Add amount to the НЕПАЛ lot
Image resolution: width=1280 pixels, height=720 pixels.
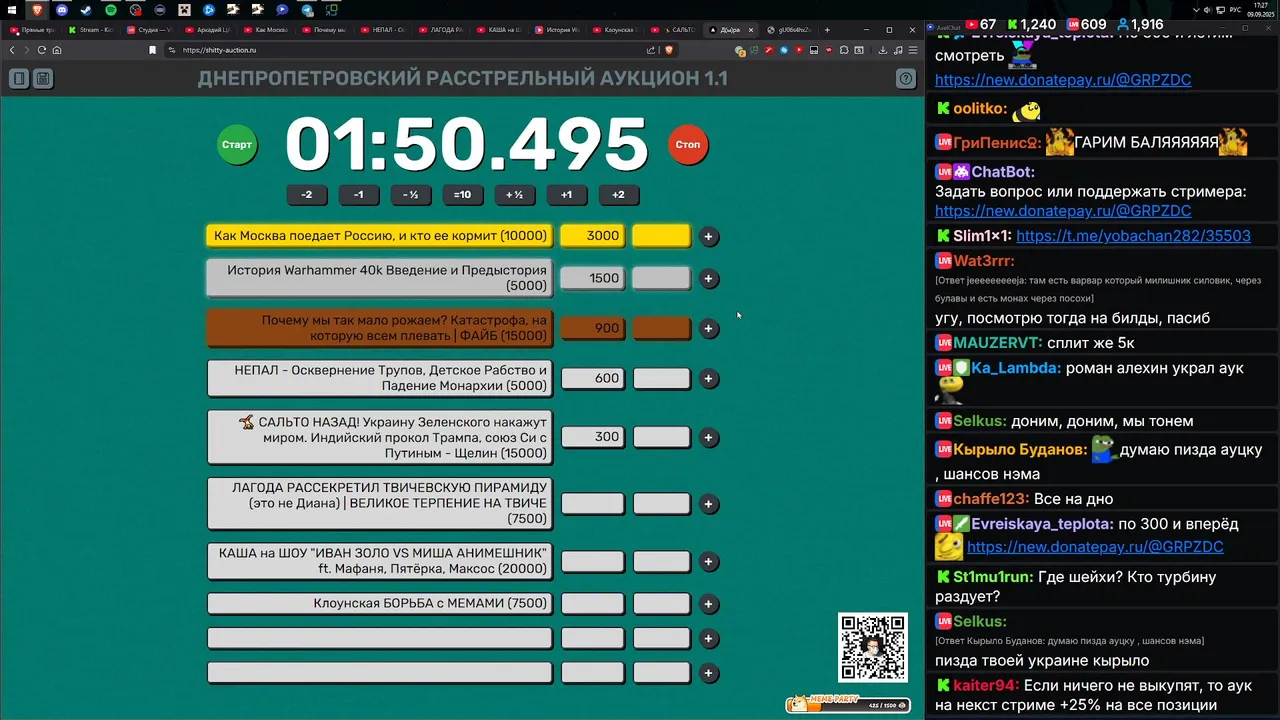709,379
